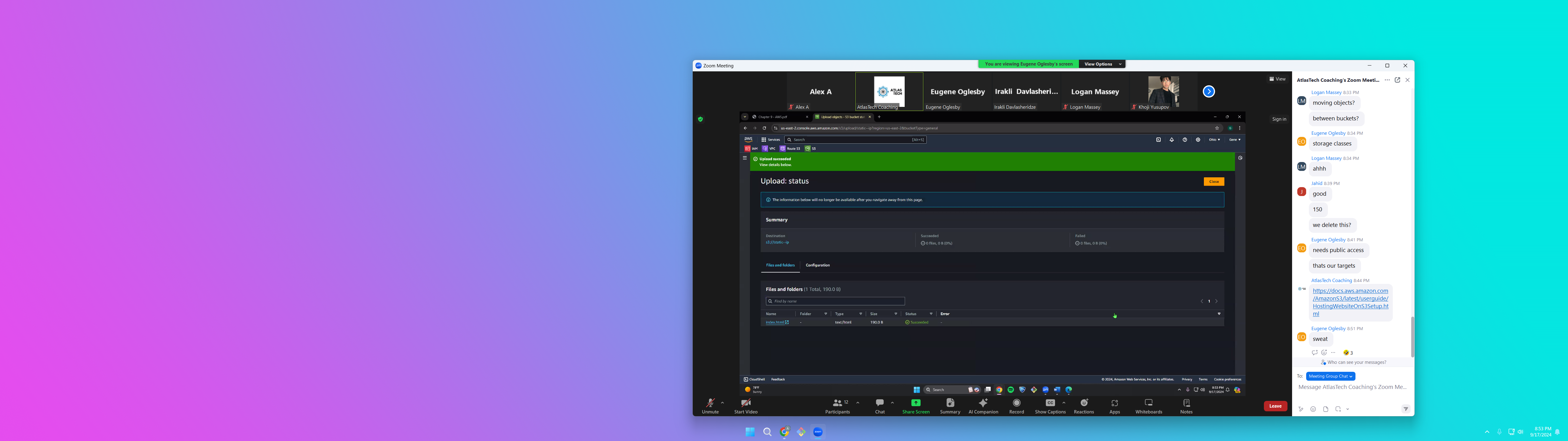Open Notes in the meeting toolbar
Screen dimensions: 1568x441
point(1186,403)
